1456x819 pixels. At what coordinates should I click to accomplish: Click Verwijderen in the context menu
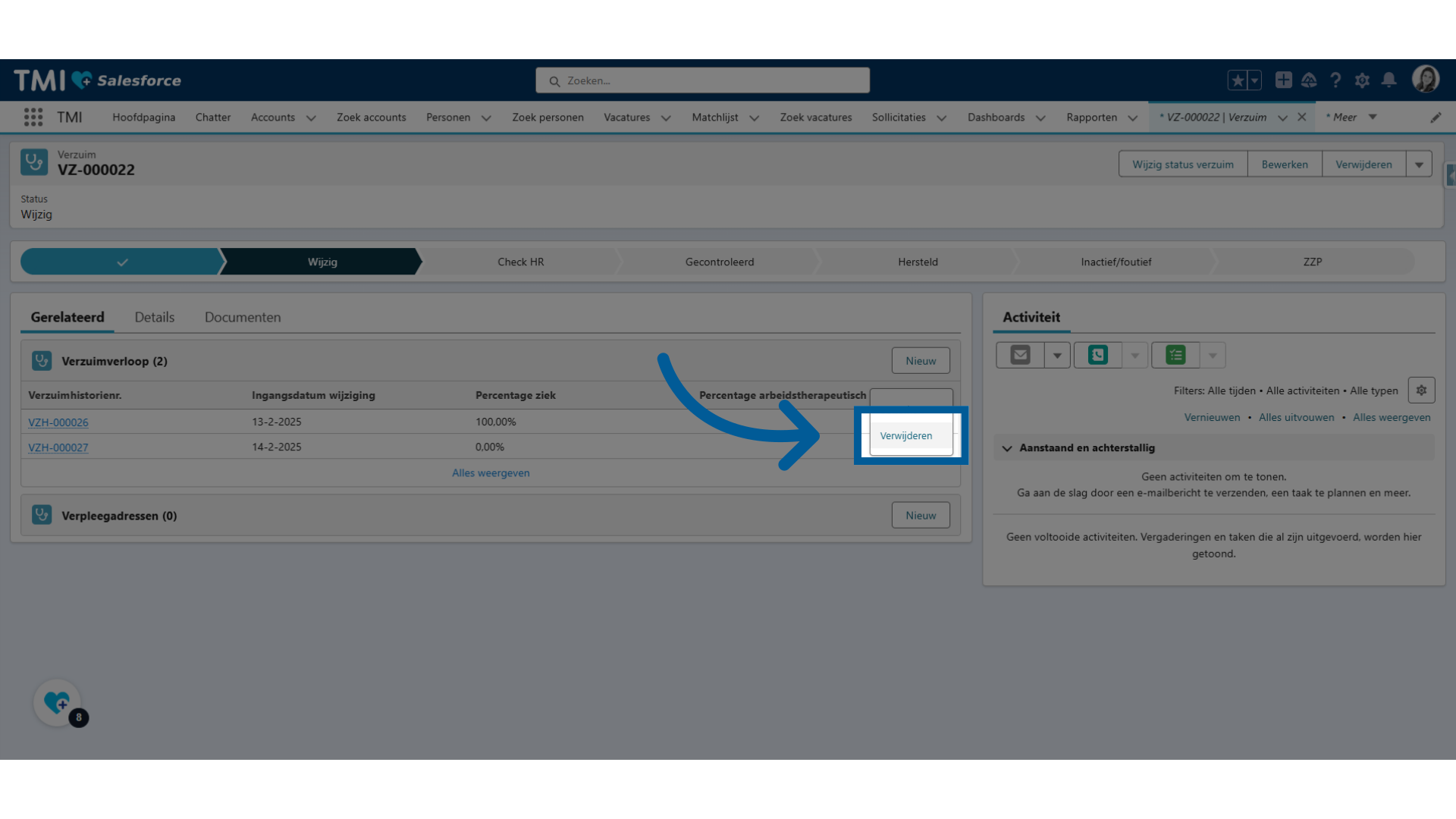click(906, 435)
